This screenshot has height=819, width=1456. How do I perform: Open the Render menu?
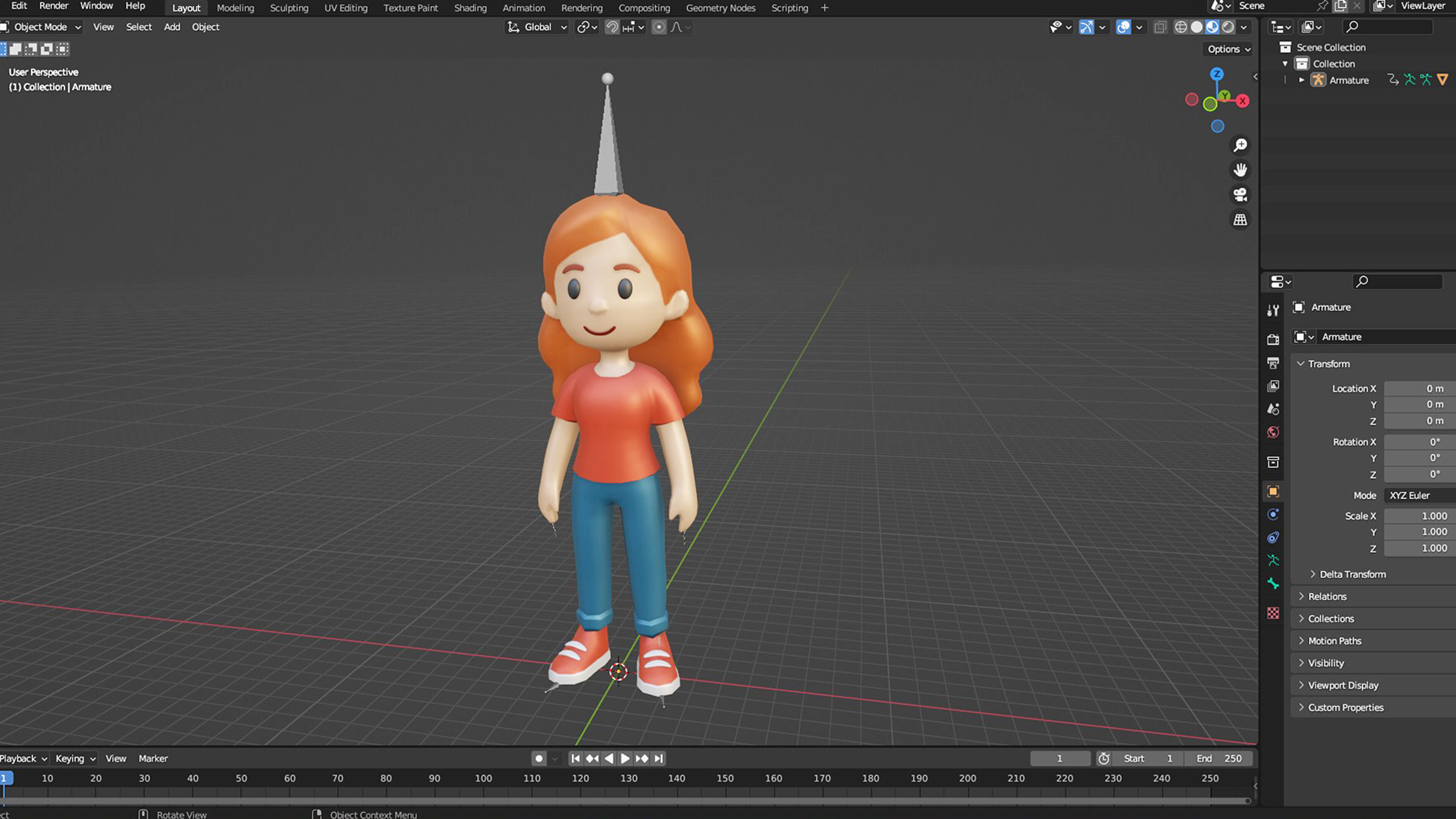pos(54,6)
